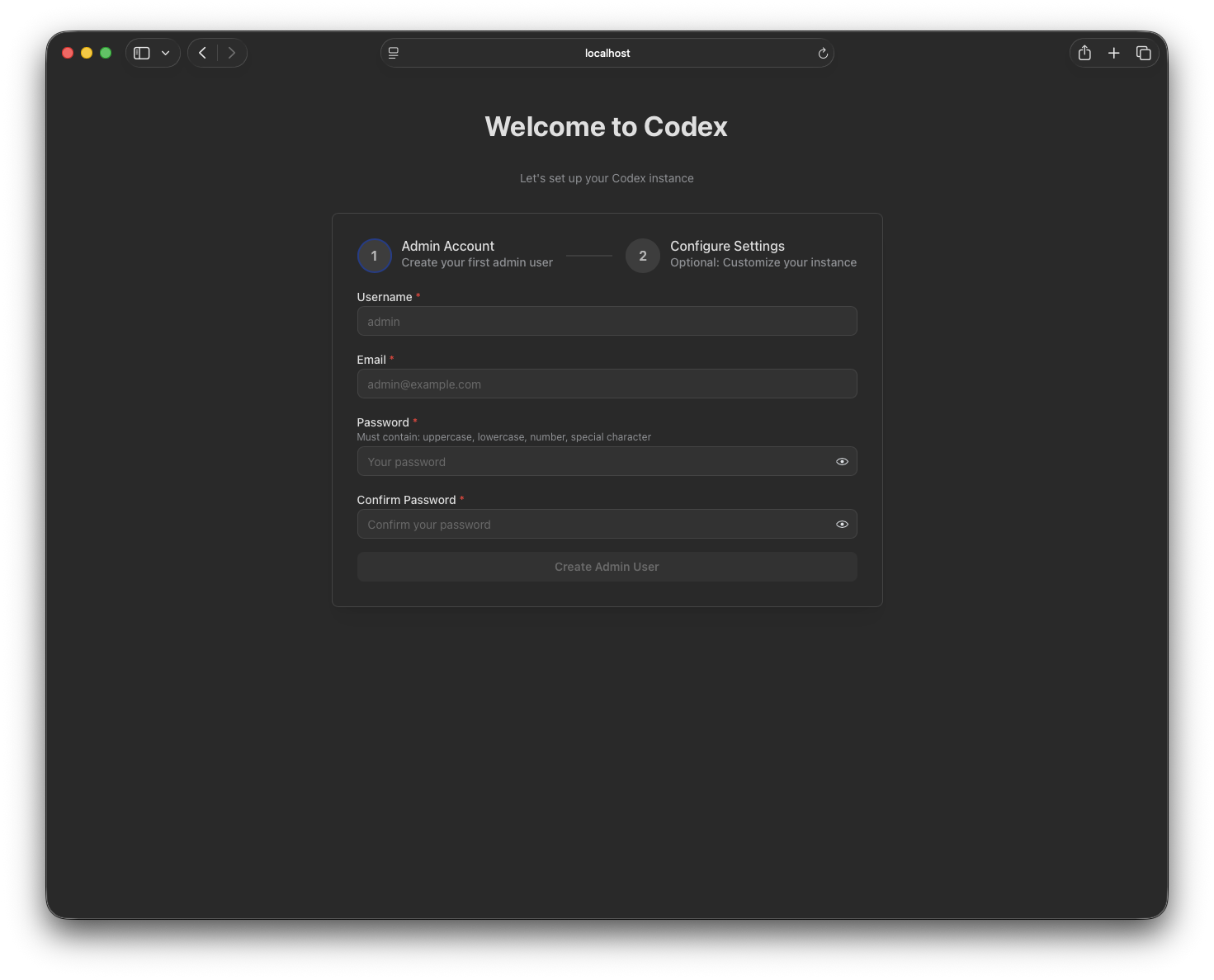This screenshot has width=1214, height=980.
Task: Focus the Email input field
Action: pyautogui.click(x=607, y=384)
